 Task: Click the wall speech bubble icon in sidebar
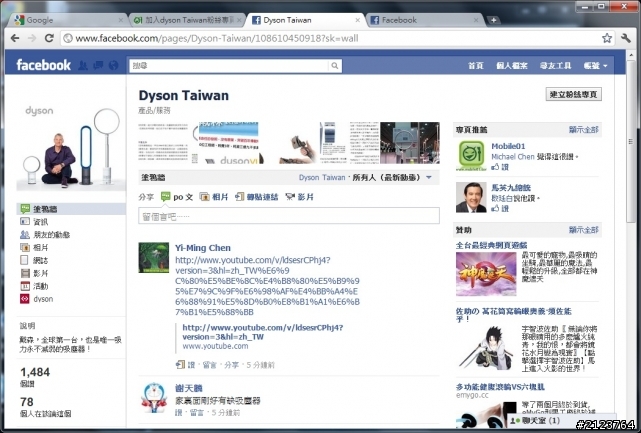click(x=25, y=209)
